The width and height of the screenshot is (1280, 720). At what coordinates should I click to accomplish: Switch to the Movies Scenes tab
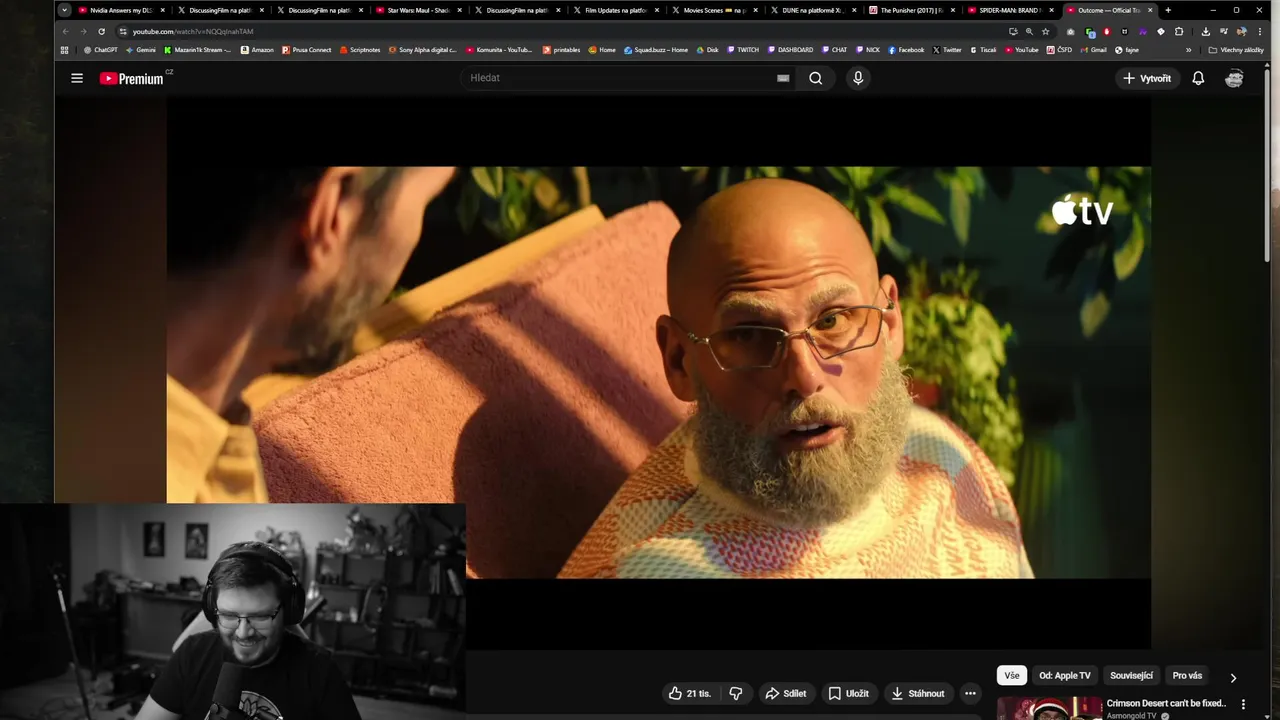(714, 10)
